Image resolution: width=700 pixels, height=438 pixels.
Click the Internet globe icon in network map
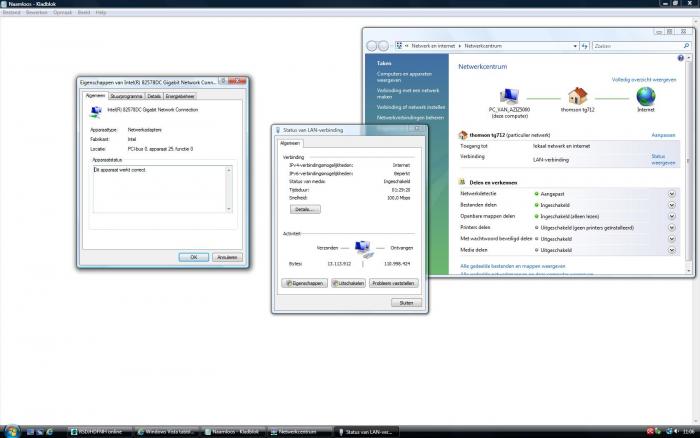click(646, 96)
